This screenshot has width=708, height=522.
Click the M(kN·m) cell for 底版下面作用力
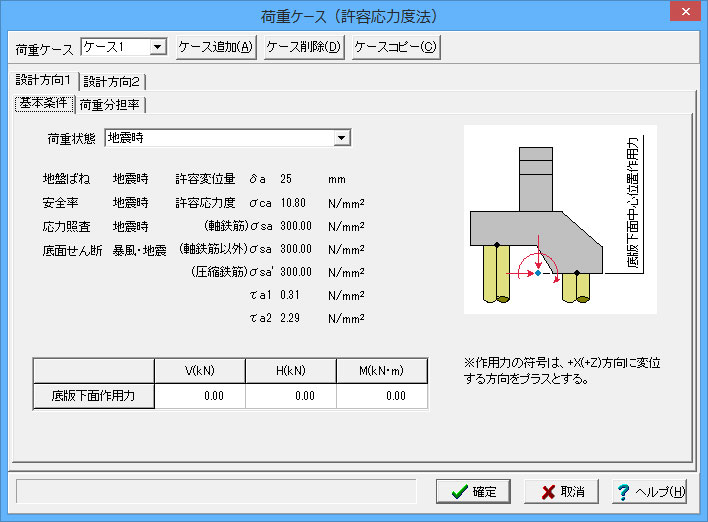click(x=382, y=396)
